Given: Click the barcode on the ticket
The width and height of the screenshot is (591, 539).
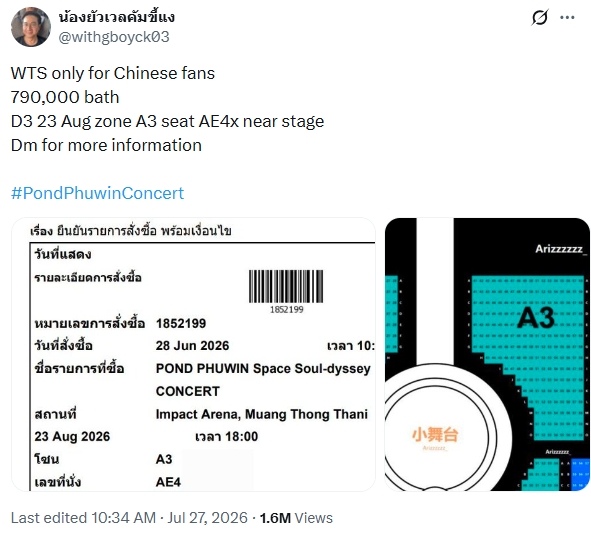Looking at the screenshot, I should [x=286, y=286].
